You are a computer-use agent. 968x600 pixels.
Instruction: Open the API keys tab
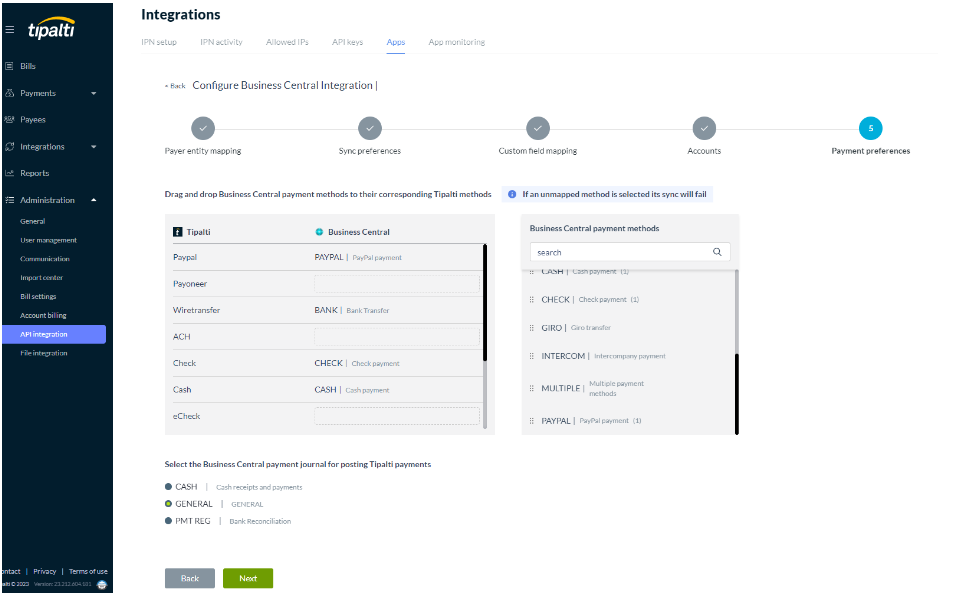click(x=347, y=43)
